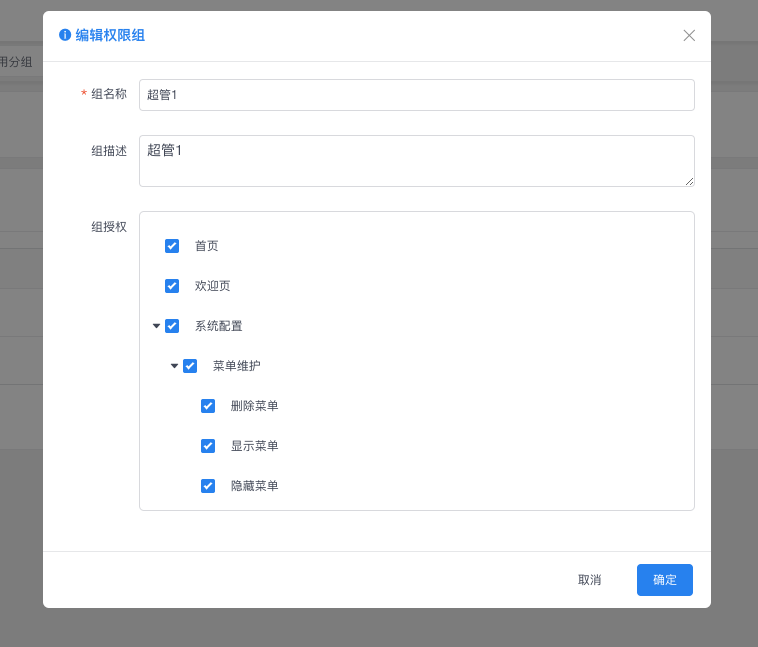Select the 欢迎页 tree label
Viewport: 758px width, 647px height.
coord(213,286)
